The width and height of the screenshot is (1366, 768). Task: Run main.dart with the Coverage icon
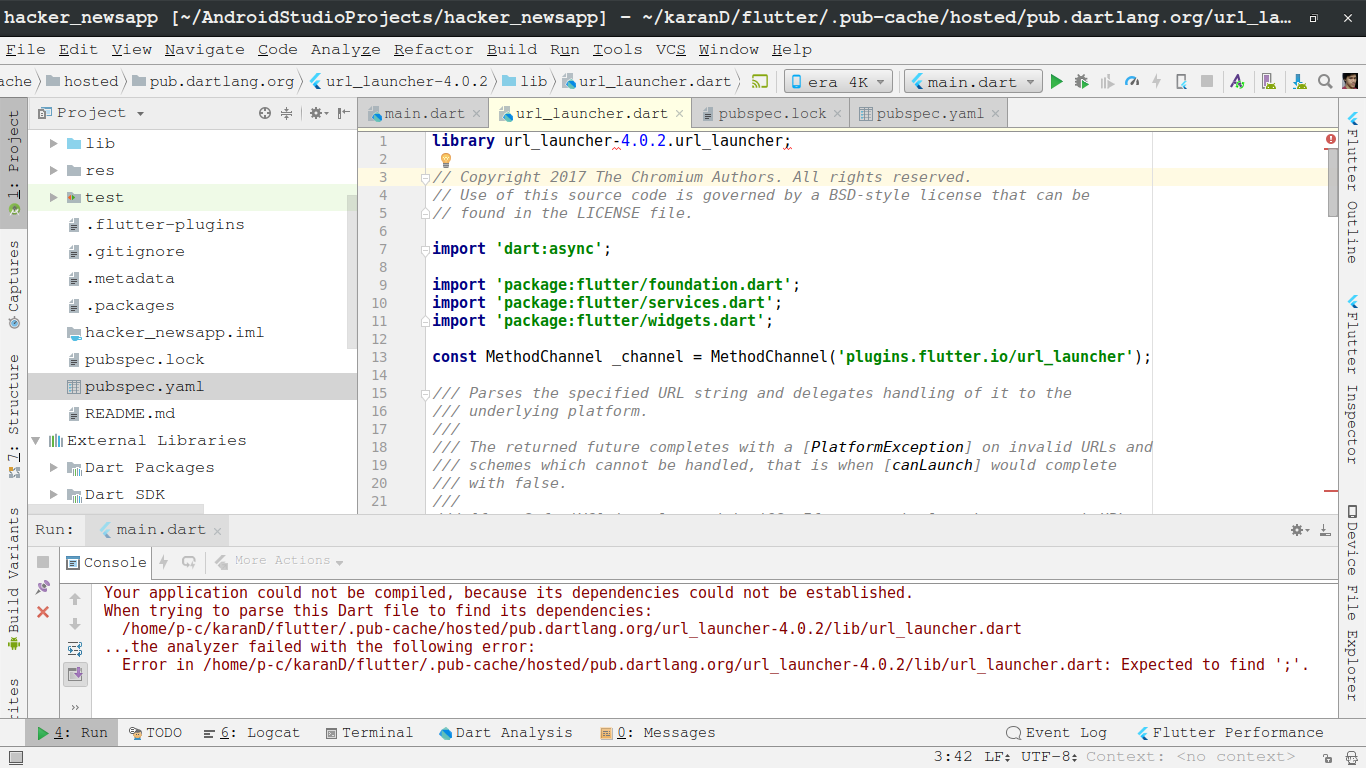1106,81
